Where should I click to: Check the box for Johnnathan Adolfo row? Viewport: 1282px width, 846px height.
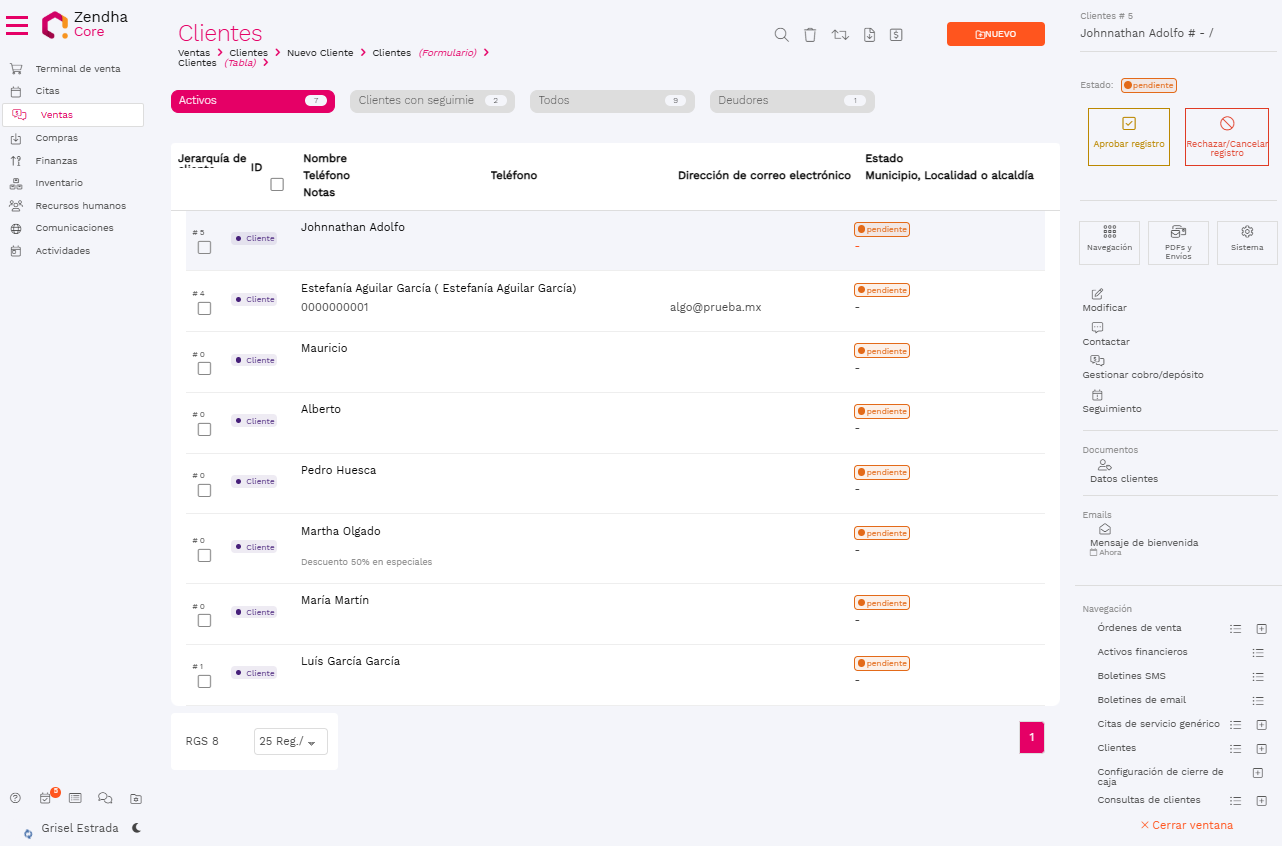point(204,247)
